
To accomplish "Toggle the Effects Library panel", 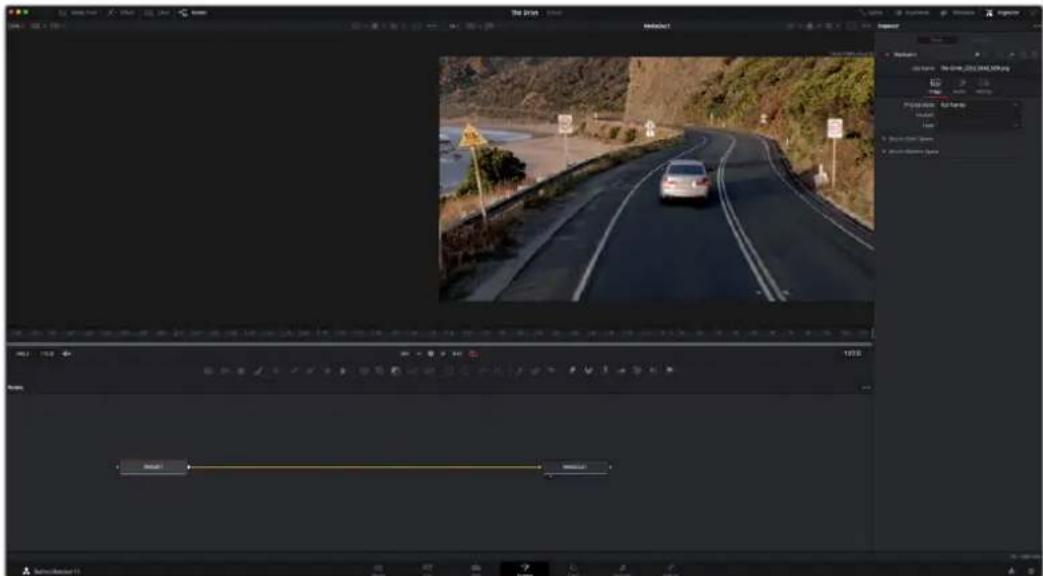I will tap(122, 13).
